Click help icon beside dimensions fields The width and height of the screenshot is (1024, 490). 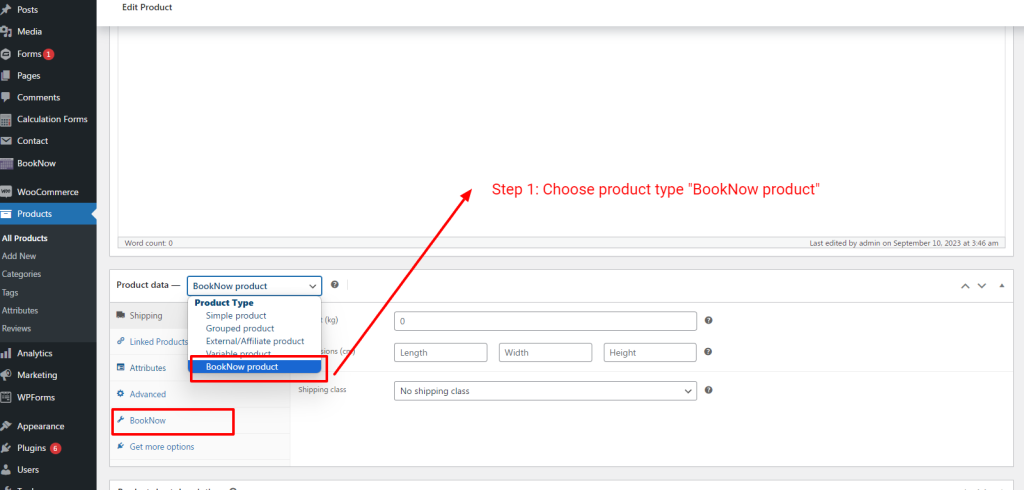coord(709,351)
